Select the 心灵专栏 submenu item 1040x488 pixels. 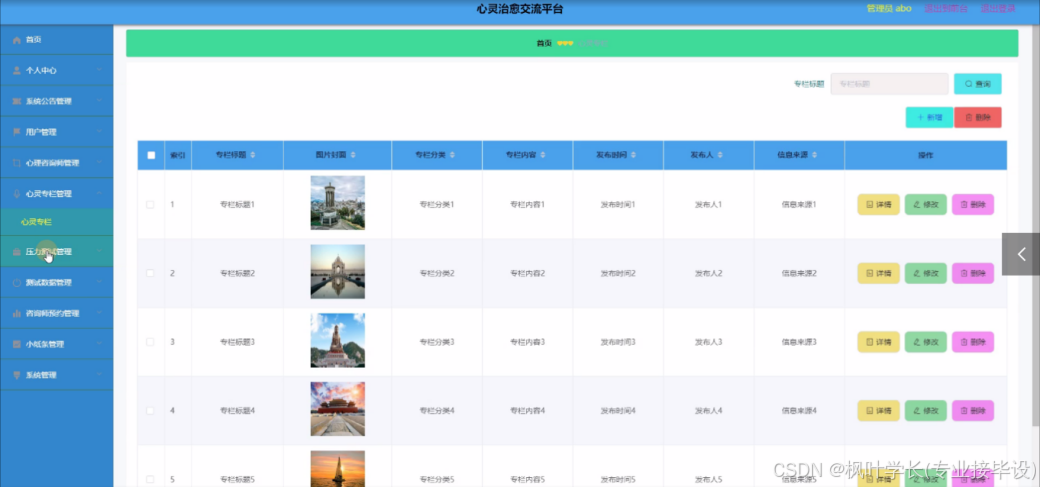(56, 222)
